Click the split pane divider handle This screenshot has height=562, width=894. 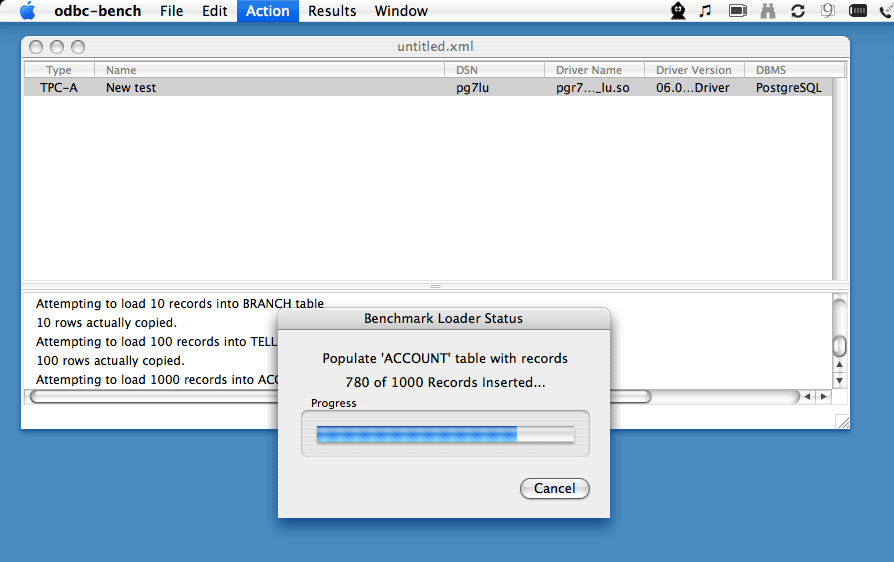[435, 286]
